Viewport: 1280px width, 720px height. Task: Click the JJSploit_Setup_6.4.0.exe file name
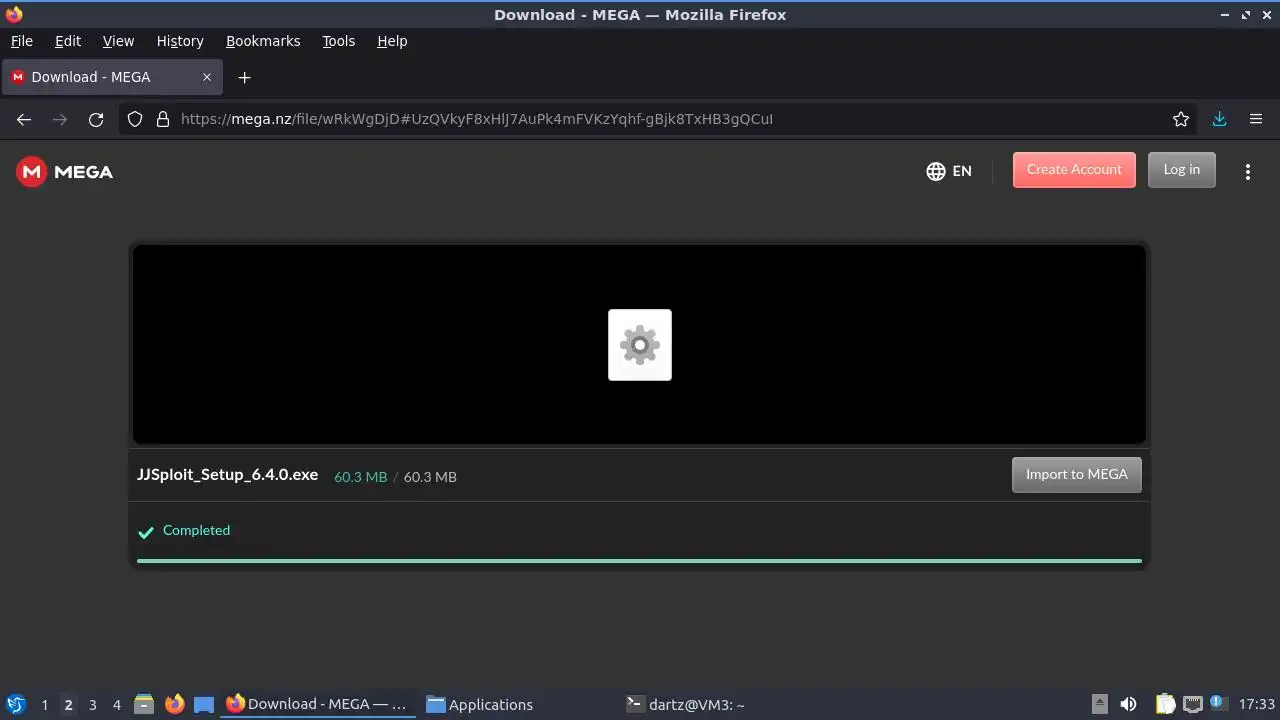click(227, 475)
